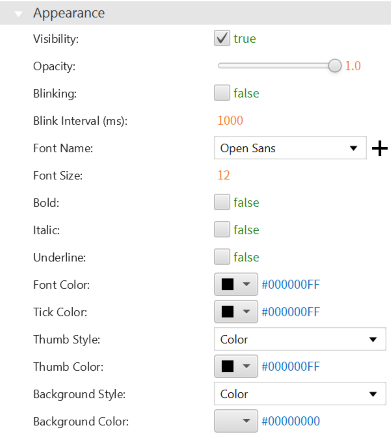
Task: Click the Opacity value 1.0
Action: tap(353, 66)
